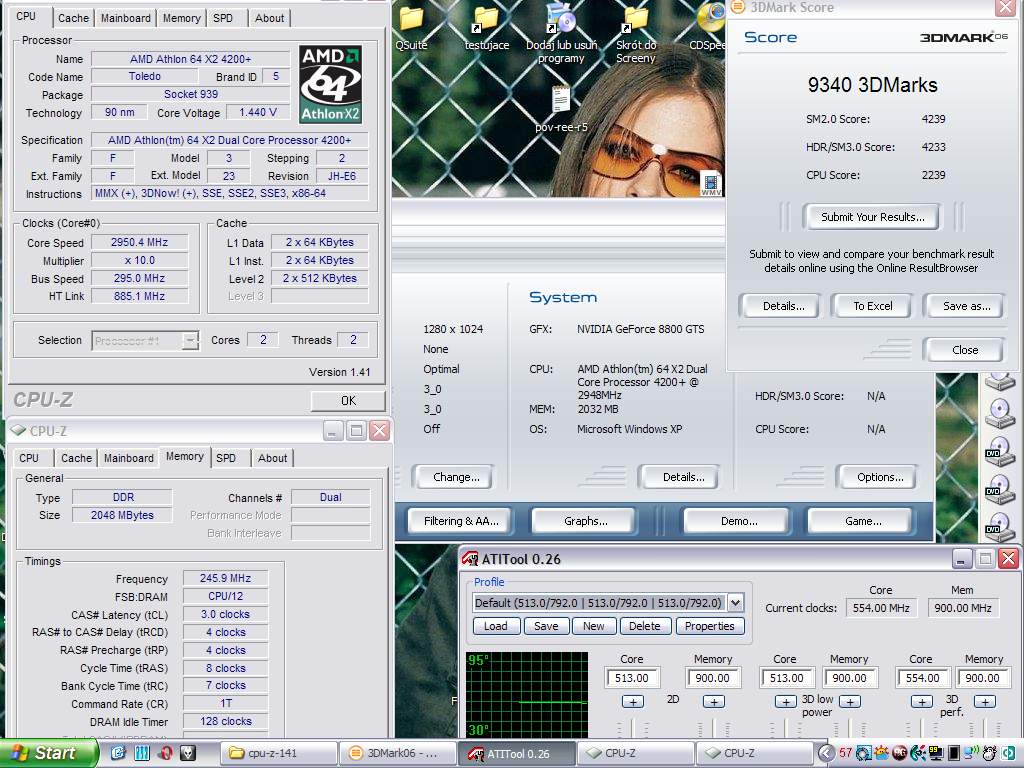Open the CDSpeed desktop icon
This screenshot has width=1024, height=768.
click(x=712, y=18)
